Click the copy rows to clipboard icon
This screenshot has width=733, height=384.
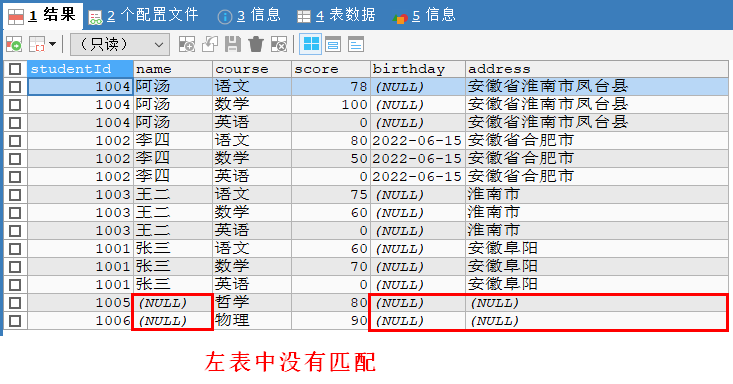click(x=36, y=44)
